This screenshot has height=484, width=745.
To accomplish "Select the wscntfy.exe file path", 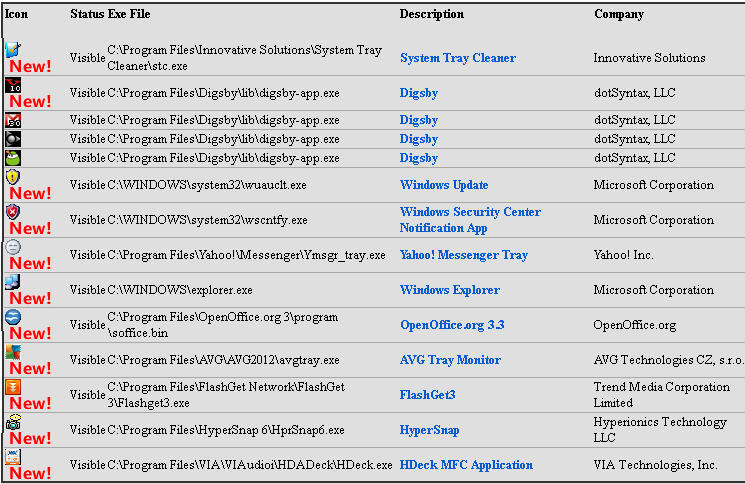I will [x=207, y=220].
